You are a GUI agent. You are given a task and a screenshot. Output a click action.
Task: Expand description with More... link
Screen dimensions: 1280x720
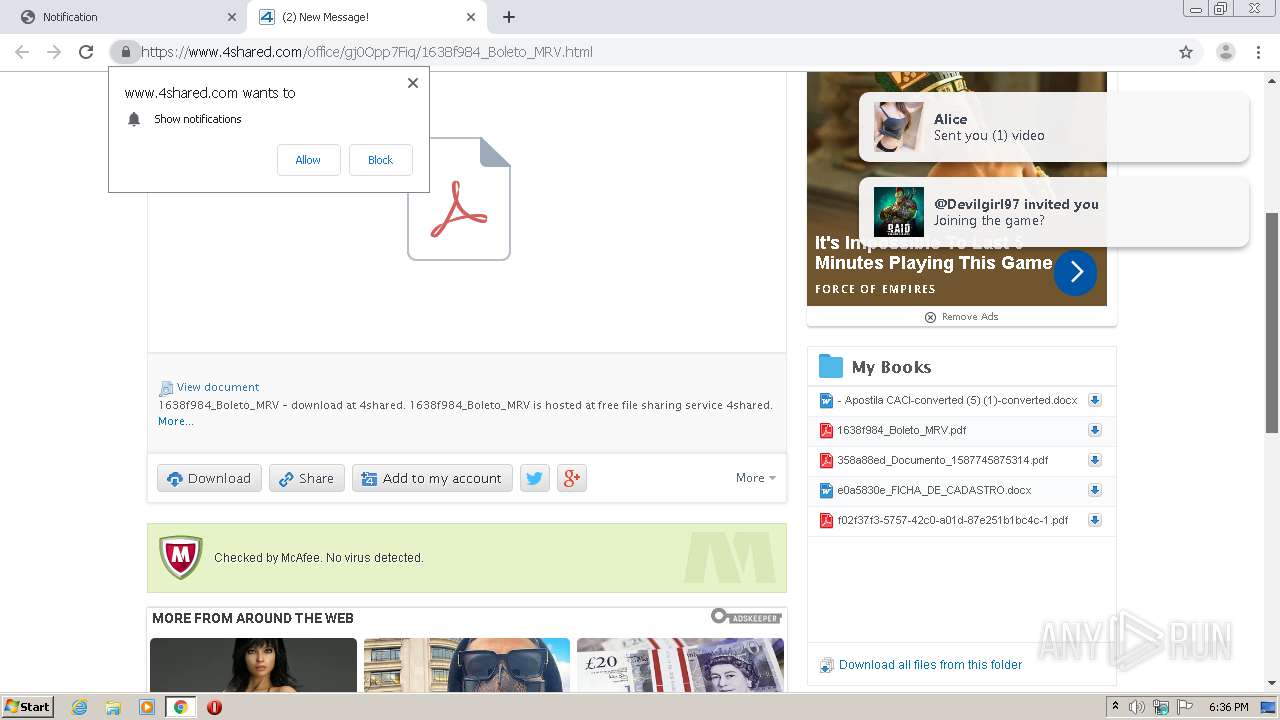coord(176,422)
